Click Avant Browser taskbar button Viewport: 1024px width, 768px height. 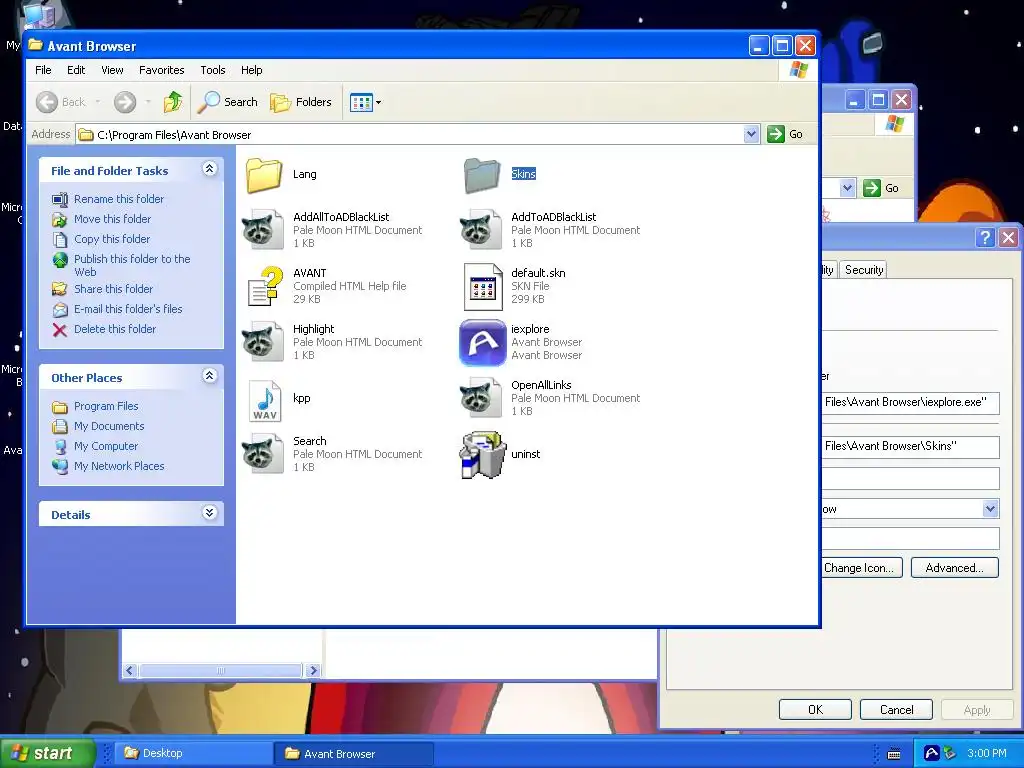point(353,754)
